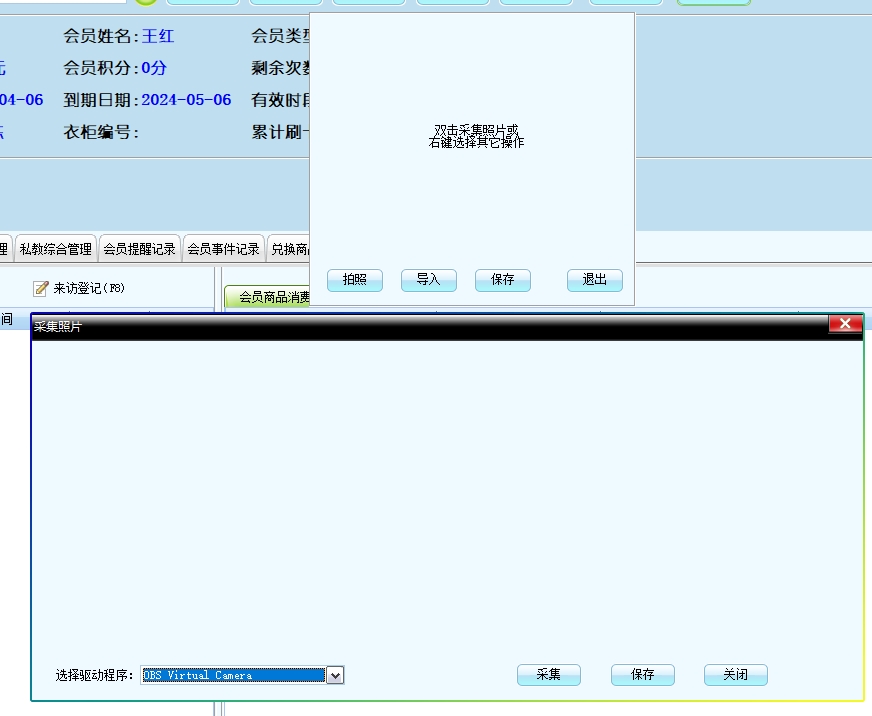Click the 来访登记(F8) label

[x=89, y=288]
